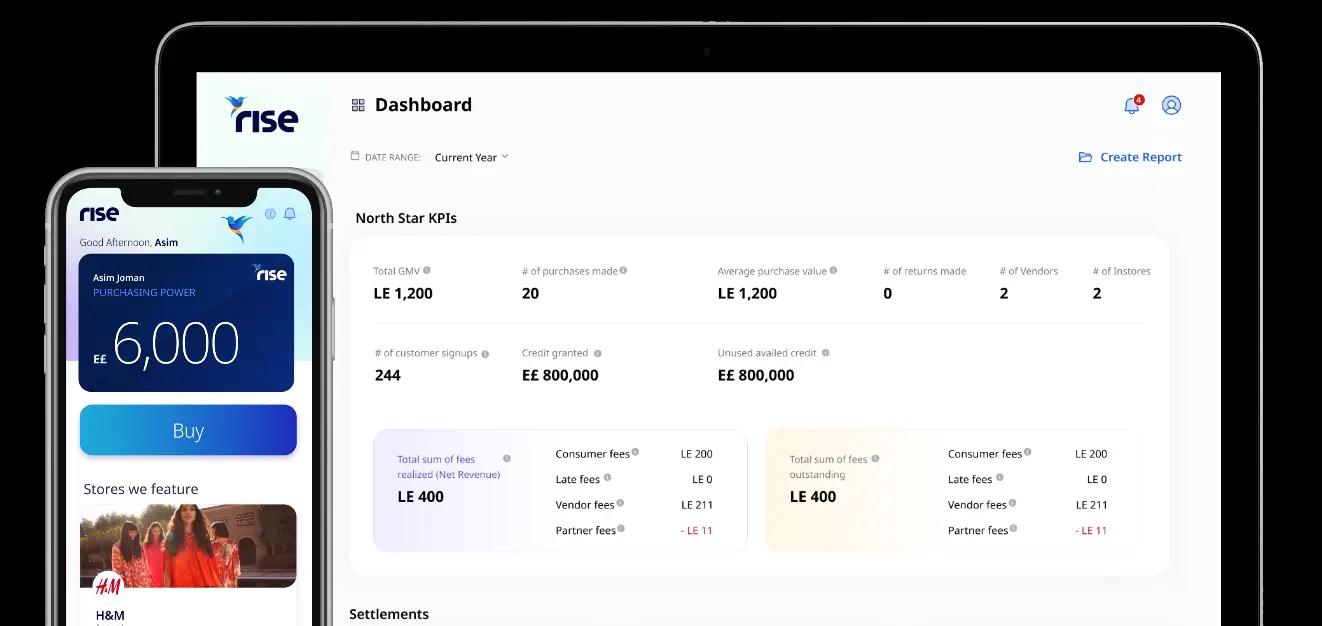Click the Create Report link

click(1141, 157)
